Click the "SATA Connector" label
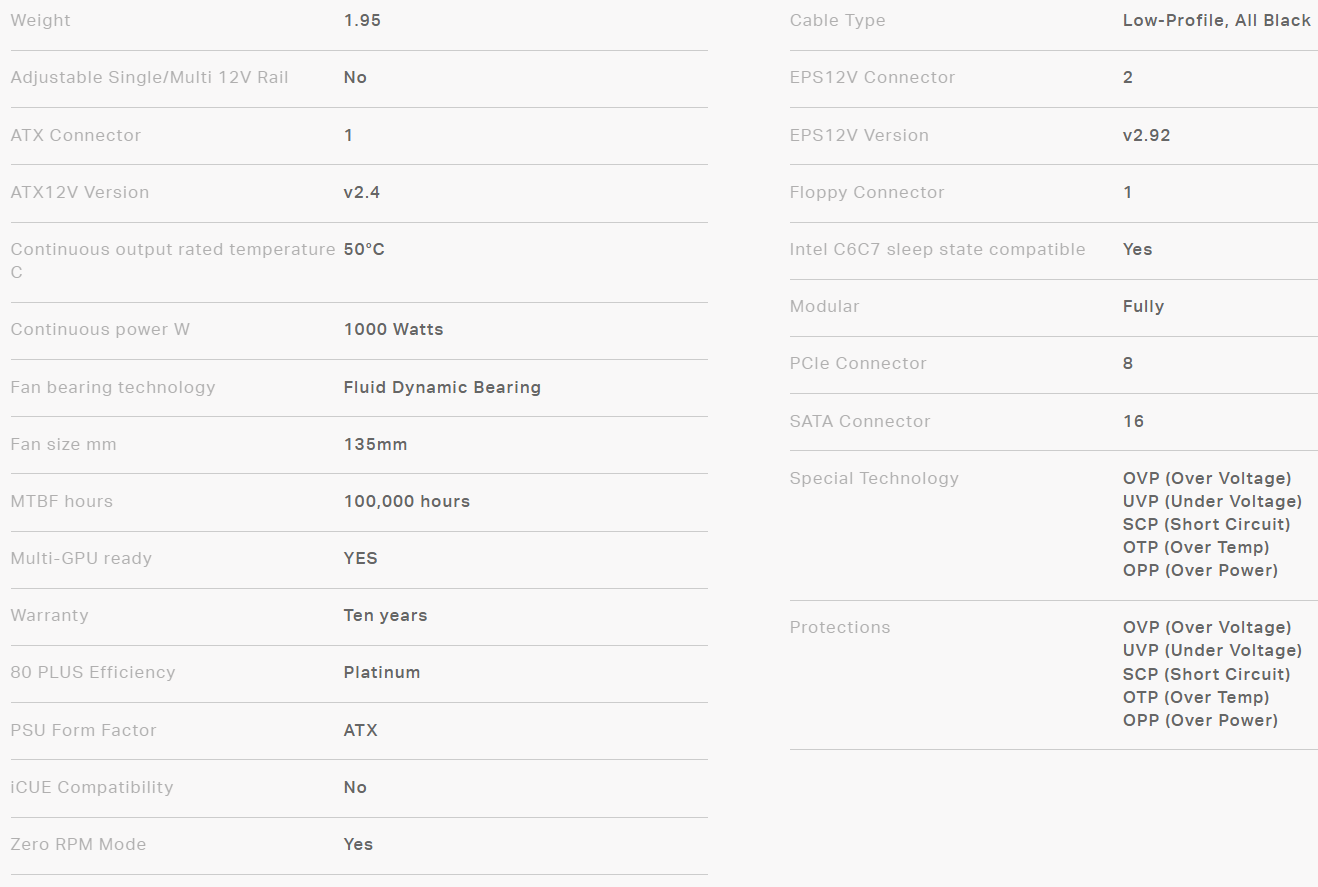This screenshot has width=1318, height=887. (x=860, y=421)
